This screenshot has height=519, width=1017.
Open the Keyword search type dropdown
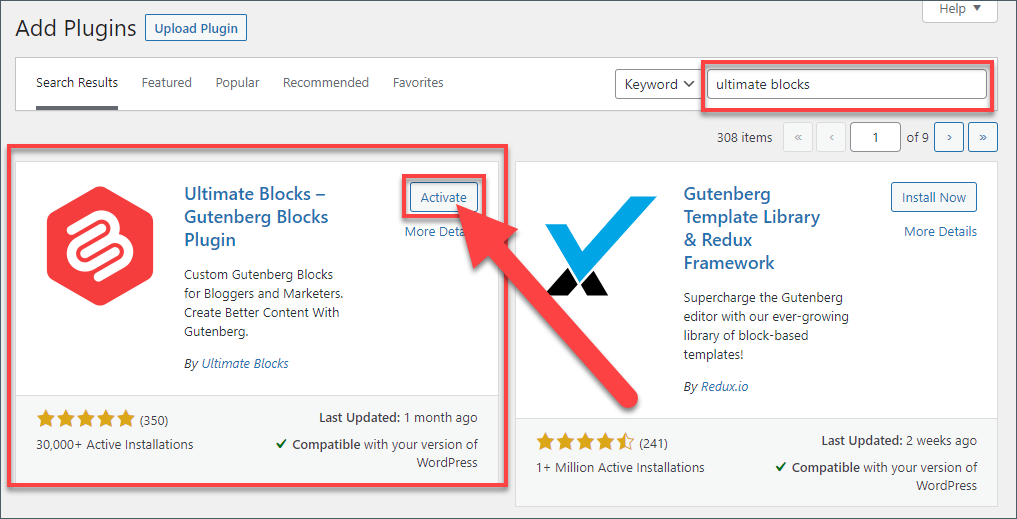[658, 84]
